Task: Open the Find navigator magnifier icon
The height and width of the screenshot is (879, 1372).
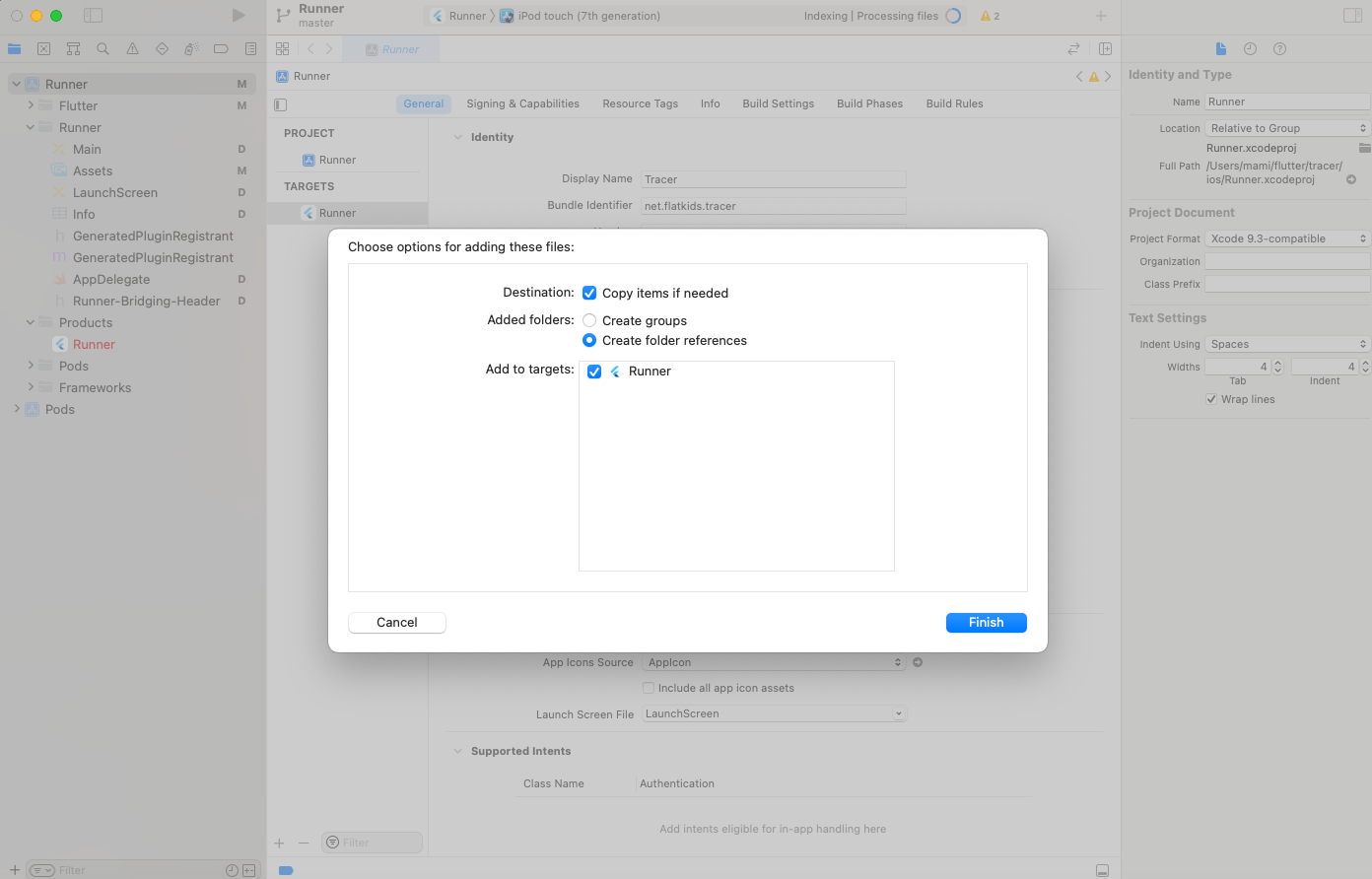Action: (x=103, y=49)
